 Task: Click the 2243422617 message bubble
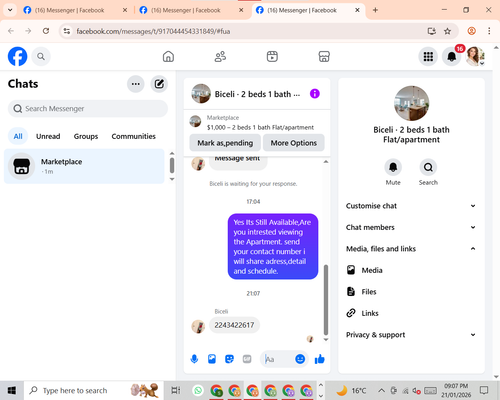[x=234, y=325]
